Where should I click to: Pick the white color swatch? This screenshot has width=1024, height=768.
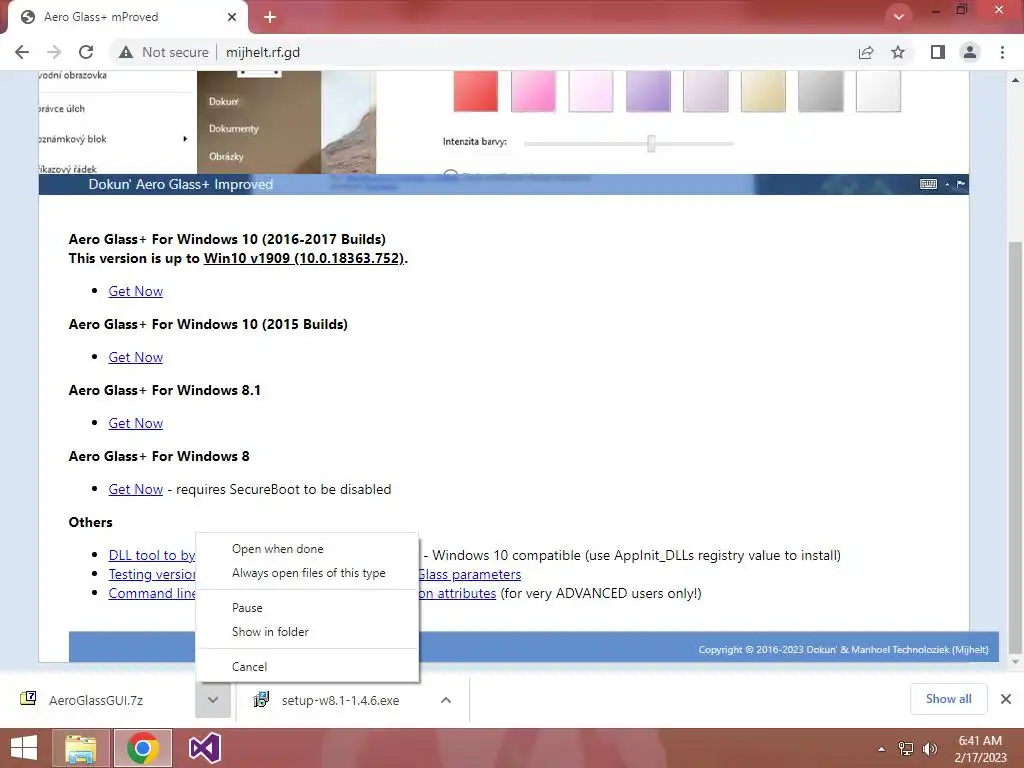coord(878,91)
